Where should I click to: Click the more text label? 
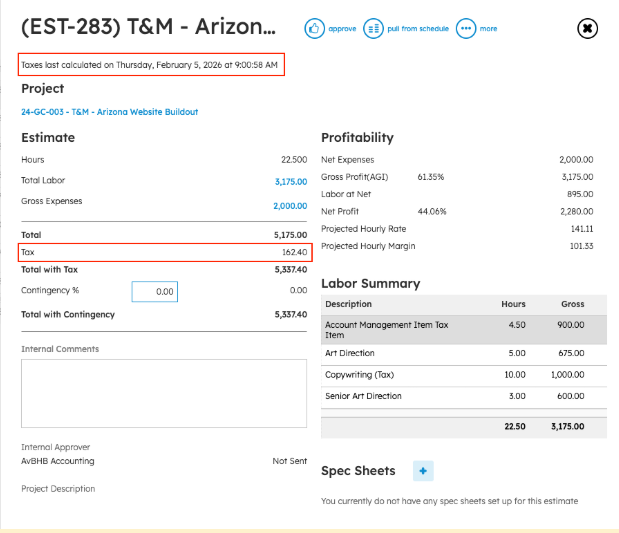[488, 28]
